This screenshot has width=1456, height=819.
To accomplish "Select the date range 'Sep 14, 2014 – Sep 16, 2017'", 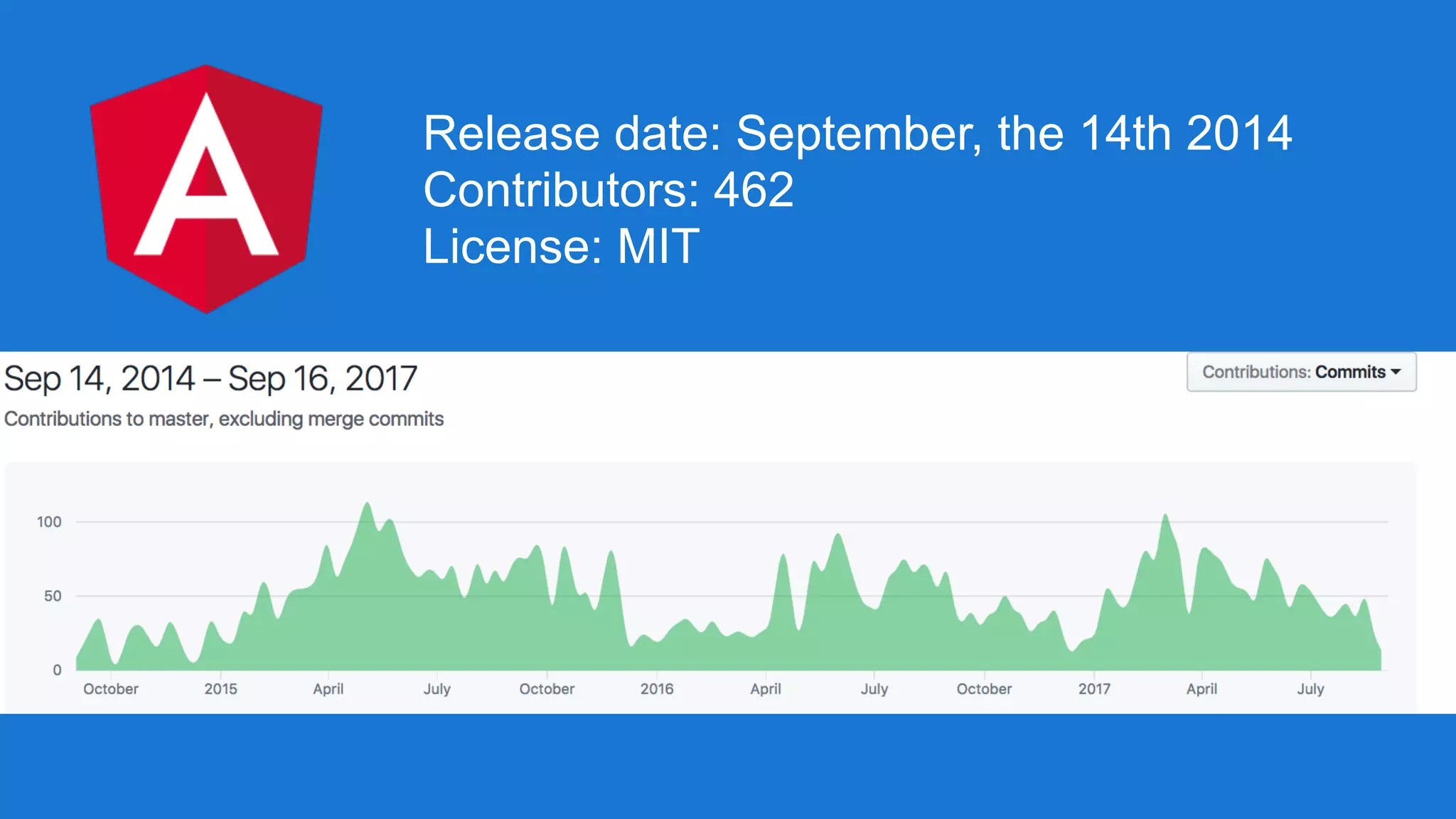I will pos(210,378).
